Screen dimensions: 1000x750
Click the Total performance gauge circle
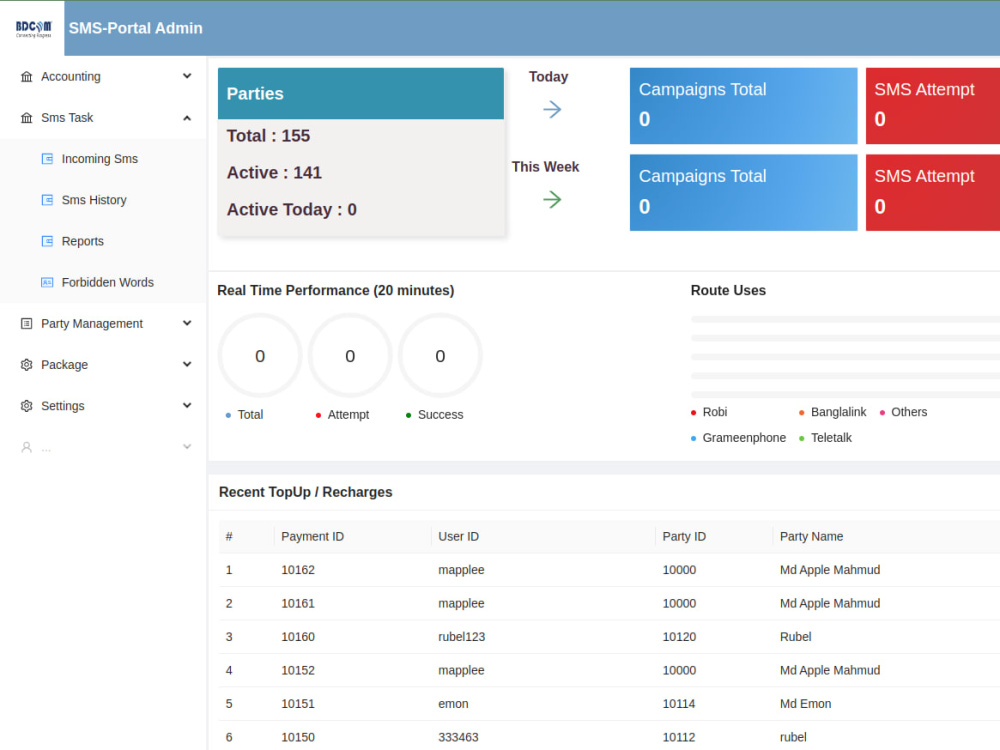pyautogui.click(x=260, y=356)
